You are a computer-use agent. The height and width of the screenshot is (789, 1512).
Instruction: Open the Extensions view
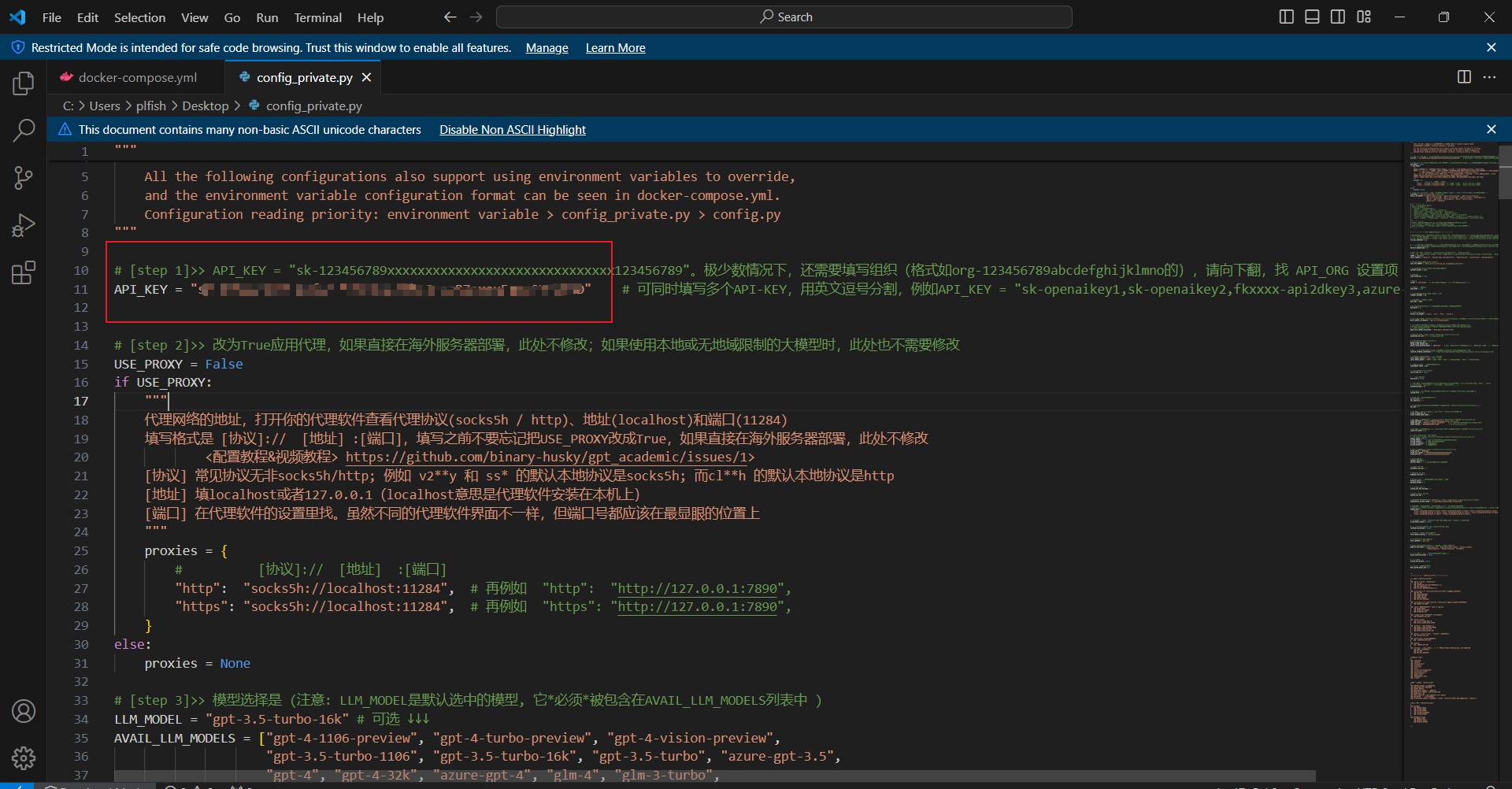[x=24, y=273]
